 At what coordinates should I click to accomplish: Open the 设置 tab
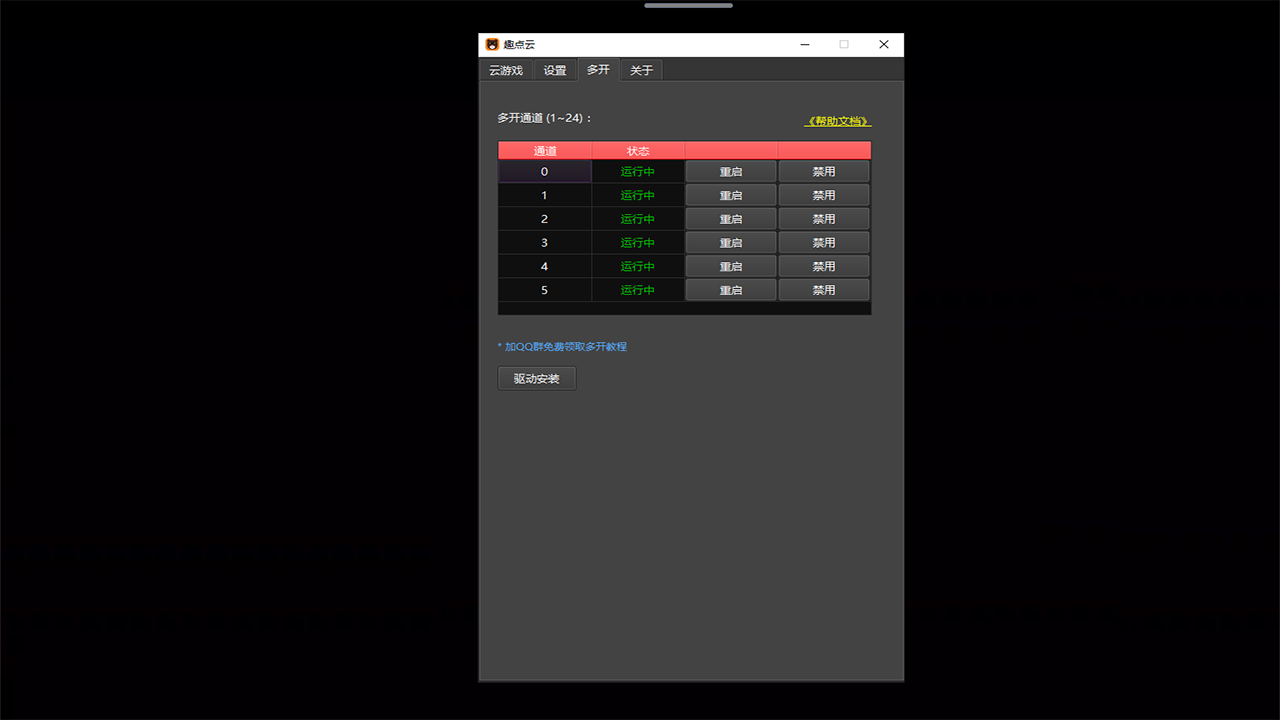click(x=555, y=70)
